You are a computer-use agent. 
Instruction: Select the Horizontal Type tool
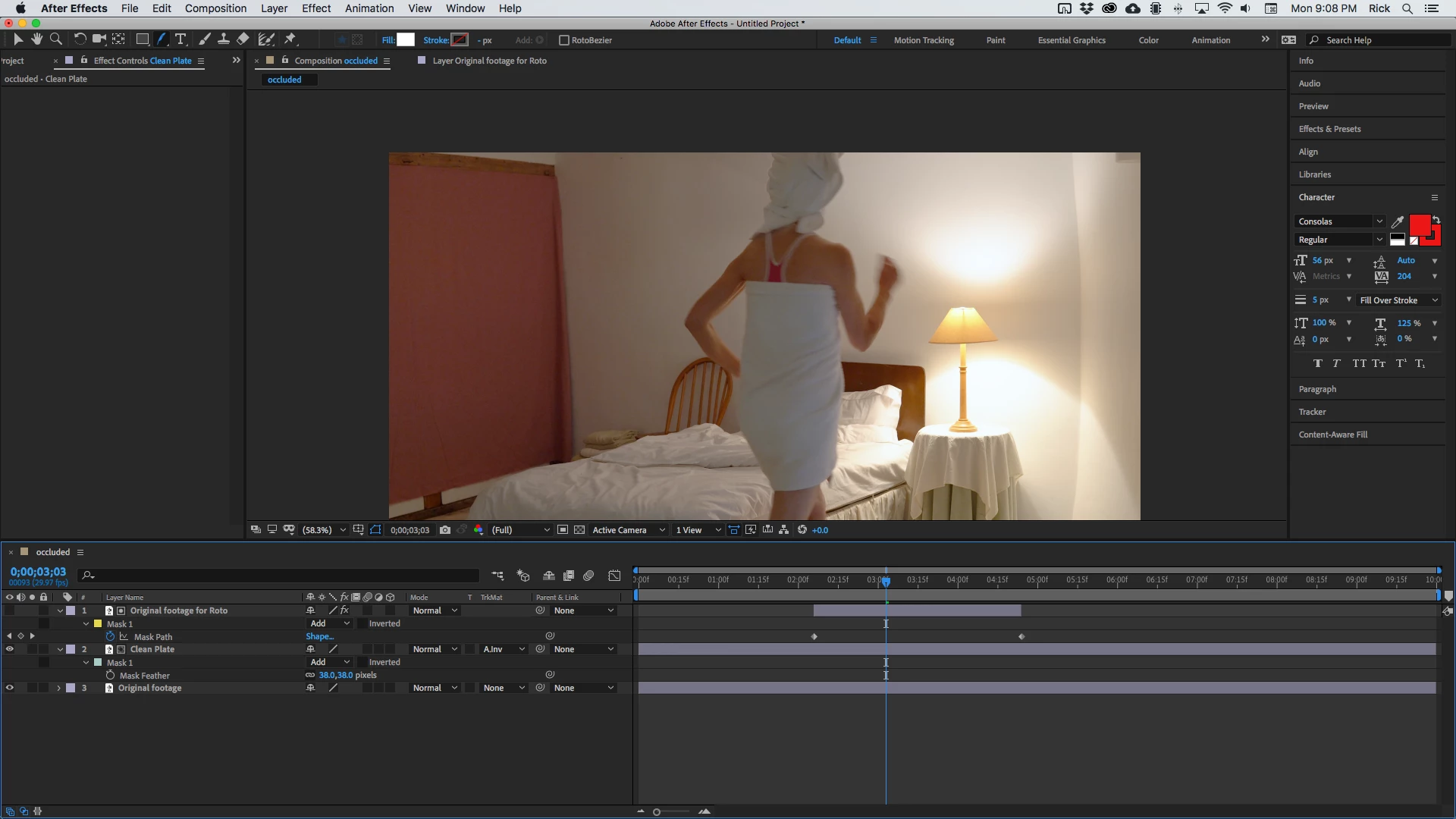click(x=180, y=39)
